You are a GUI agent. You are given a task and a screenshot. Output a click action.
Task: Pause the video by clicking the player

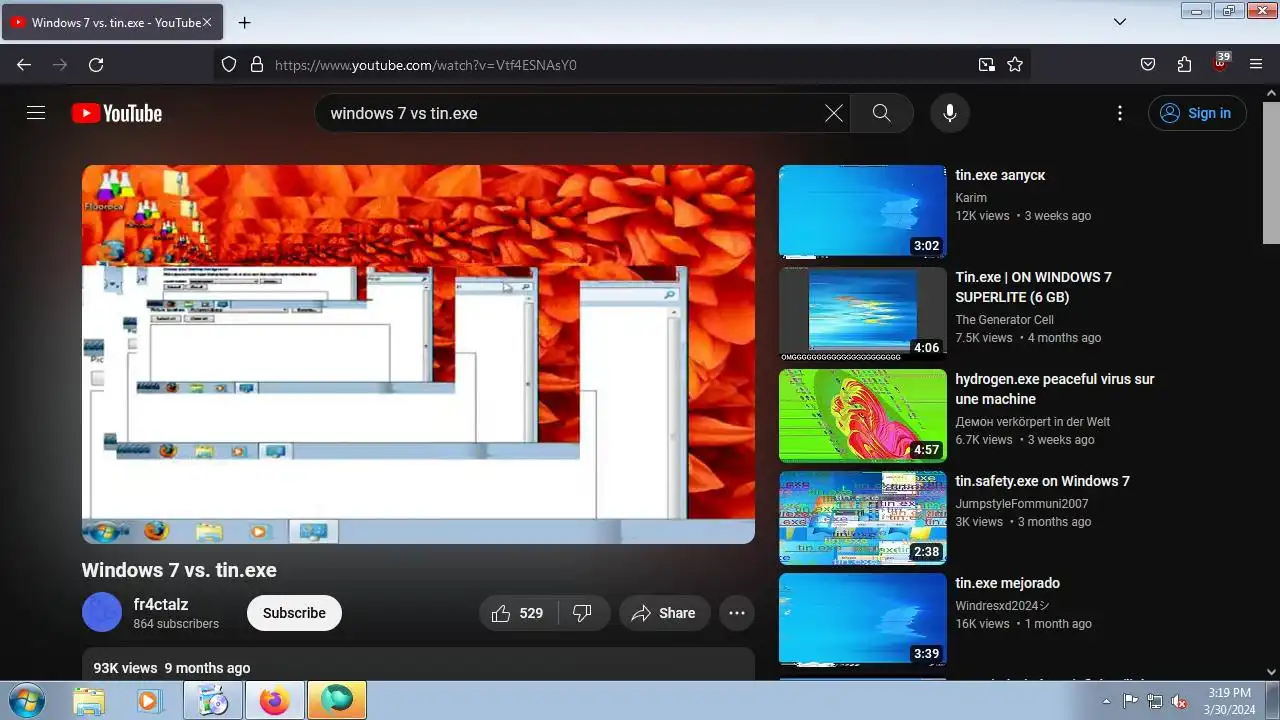click(x=418, y=354)
